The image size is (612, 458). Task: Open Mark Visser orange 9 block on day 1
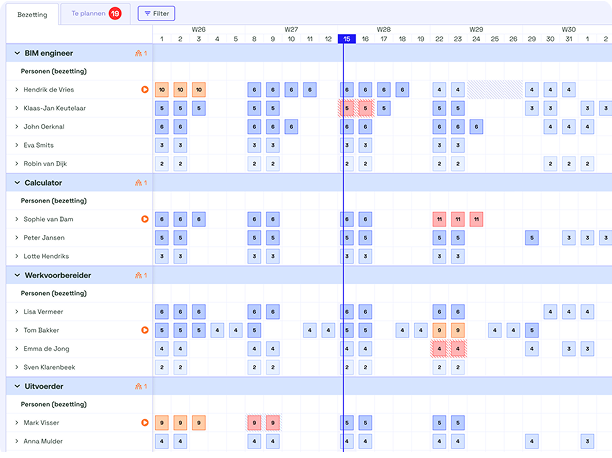click(x=162, y=422)
